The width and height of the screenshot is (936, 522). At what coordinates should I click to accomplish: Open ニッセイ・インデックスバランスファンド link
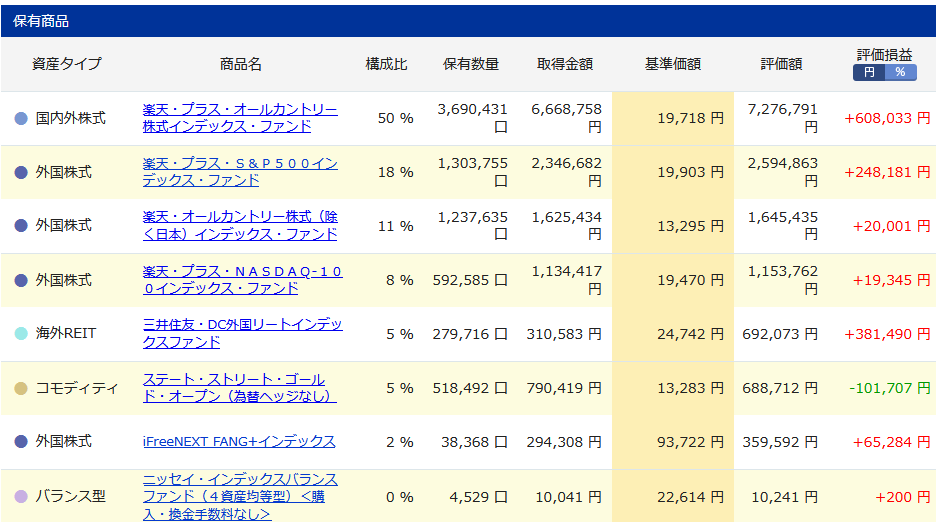coord(240,496)
